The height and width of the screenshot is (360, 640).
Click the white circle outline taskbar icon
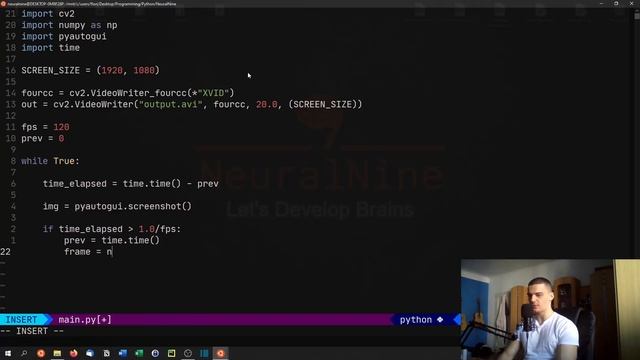188,353
